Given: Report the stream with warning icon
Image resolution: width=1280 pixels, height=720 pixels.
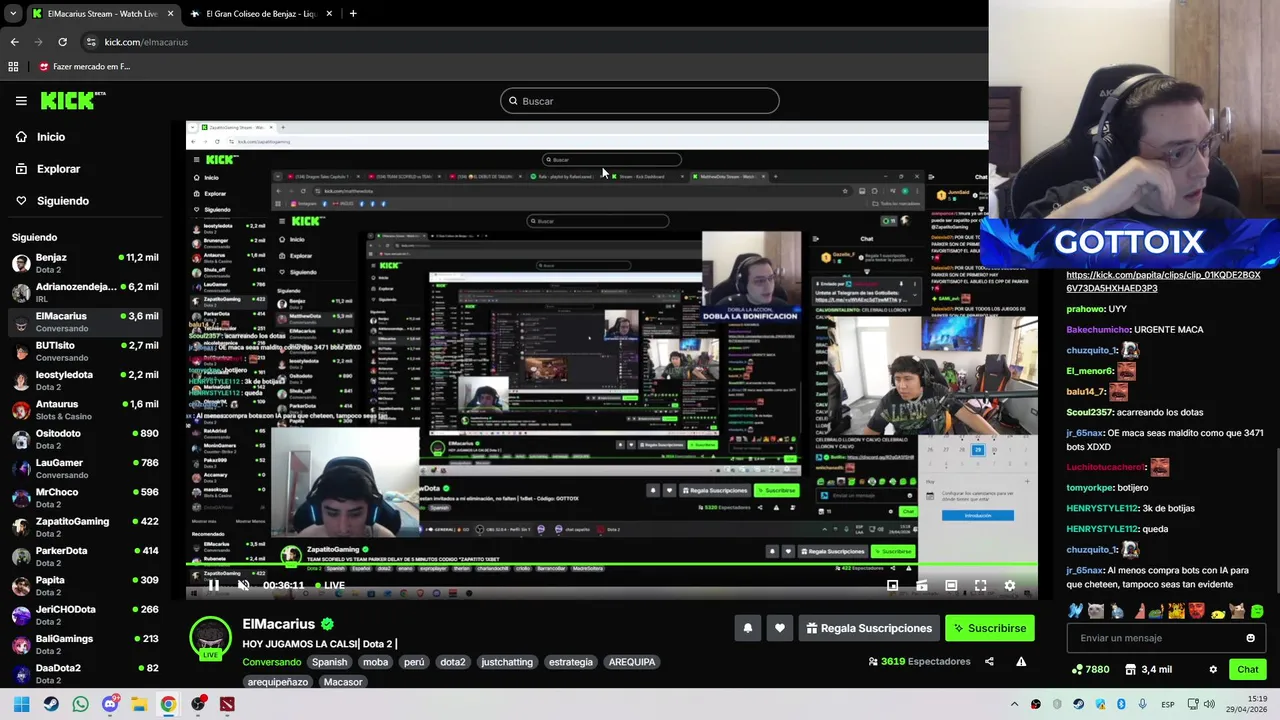Looking at the screenshot, I should pos(1021,661).
